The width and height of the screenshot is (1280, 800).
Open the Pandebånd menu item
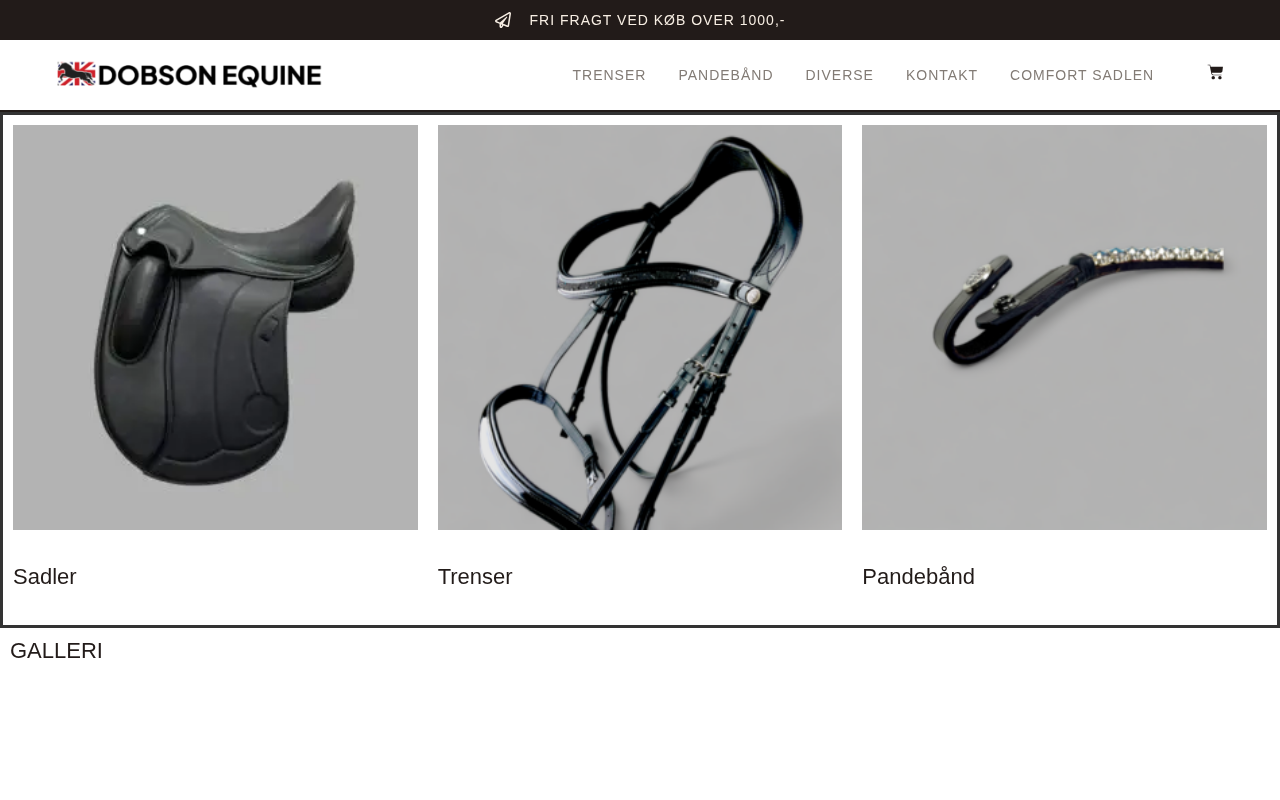pos(726,75)
